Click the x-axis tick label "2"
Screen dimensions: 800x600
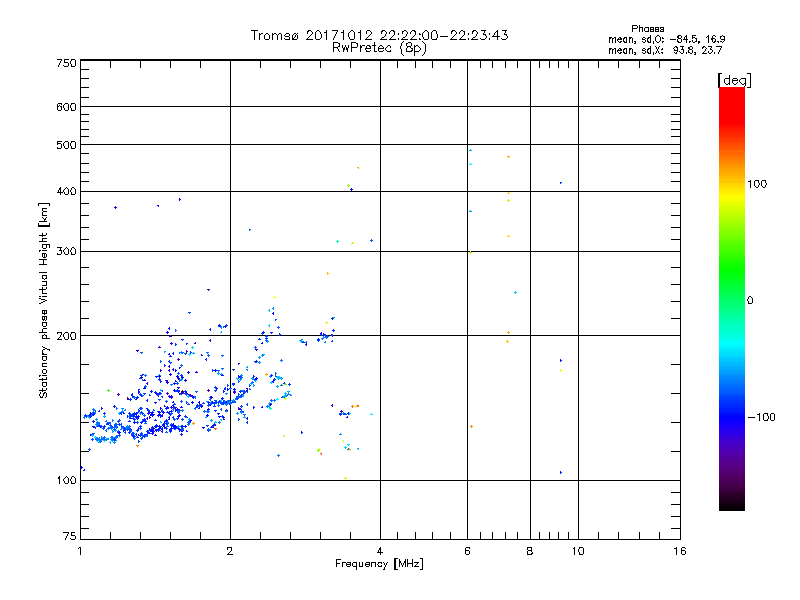click(230, 551)
